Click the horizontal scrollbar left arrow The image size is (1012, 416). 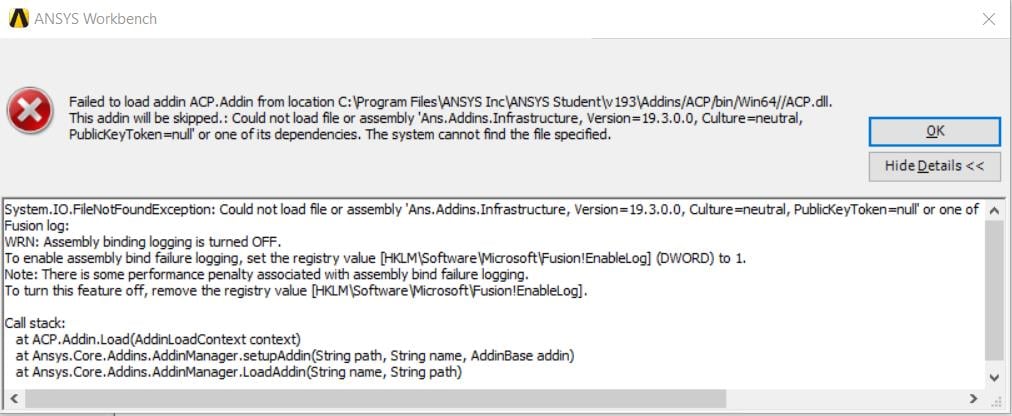(12, 398)
